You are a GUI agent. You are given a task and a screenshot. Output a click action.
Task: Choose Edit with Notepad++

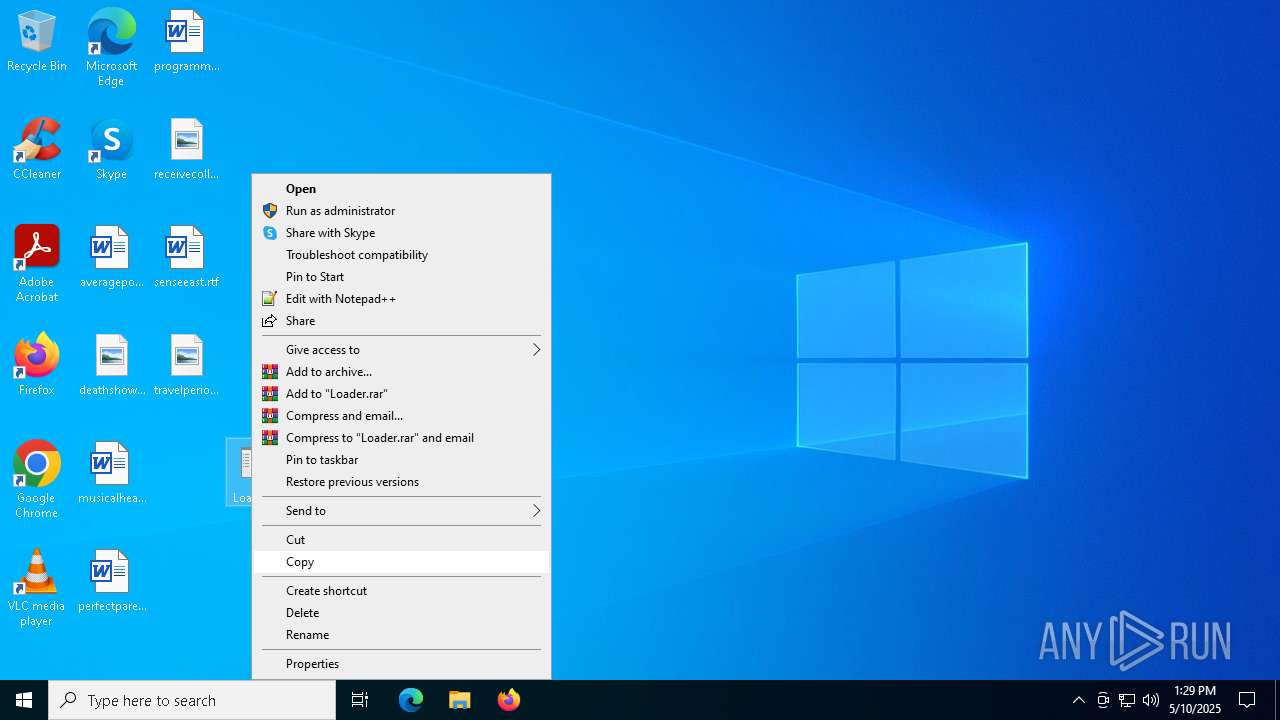[401, 299]
